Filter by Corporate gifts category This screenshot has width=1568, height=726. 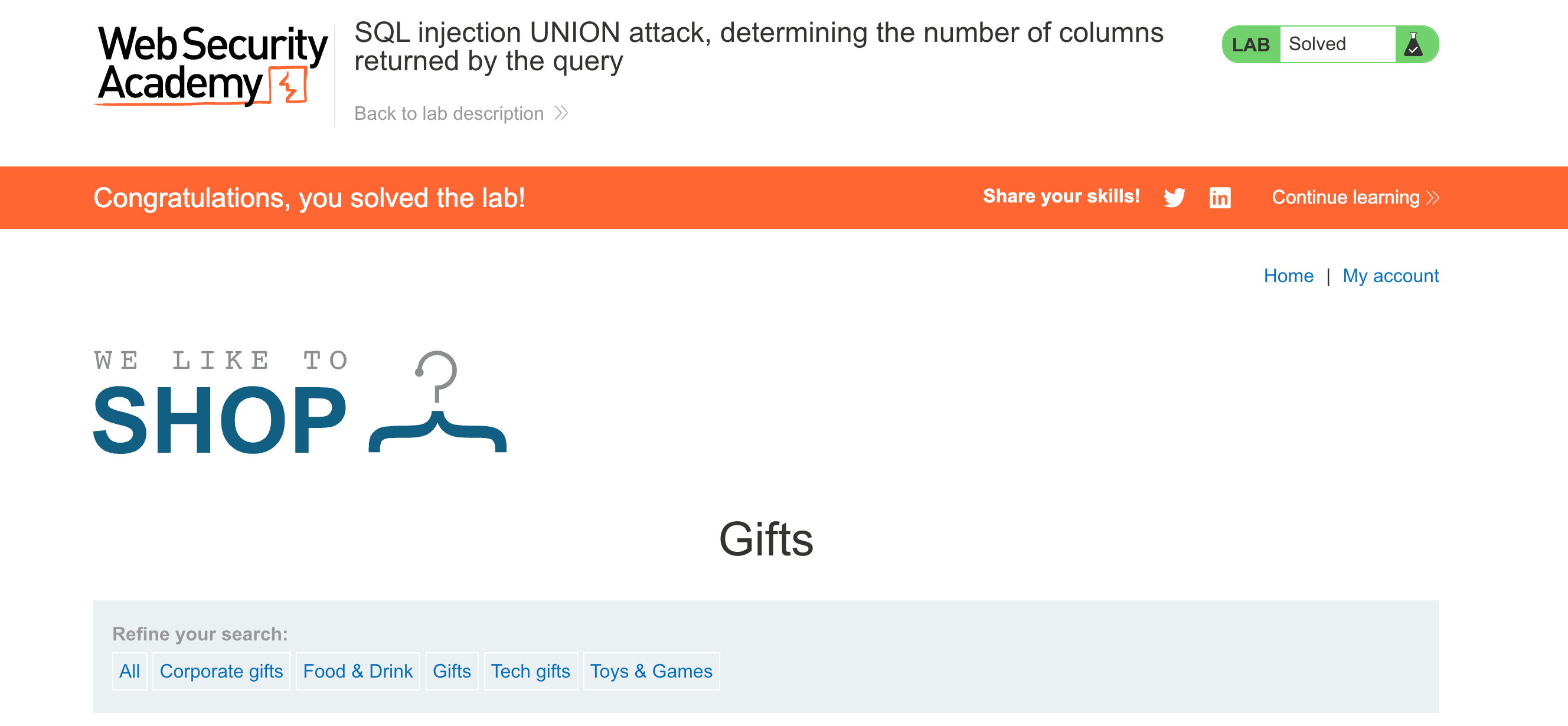221,671
